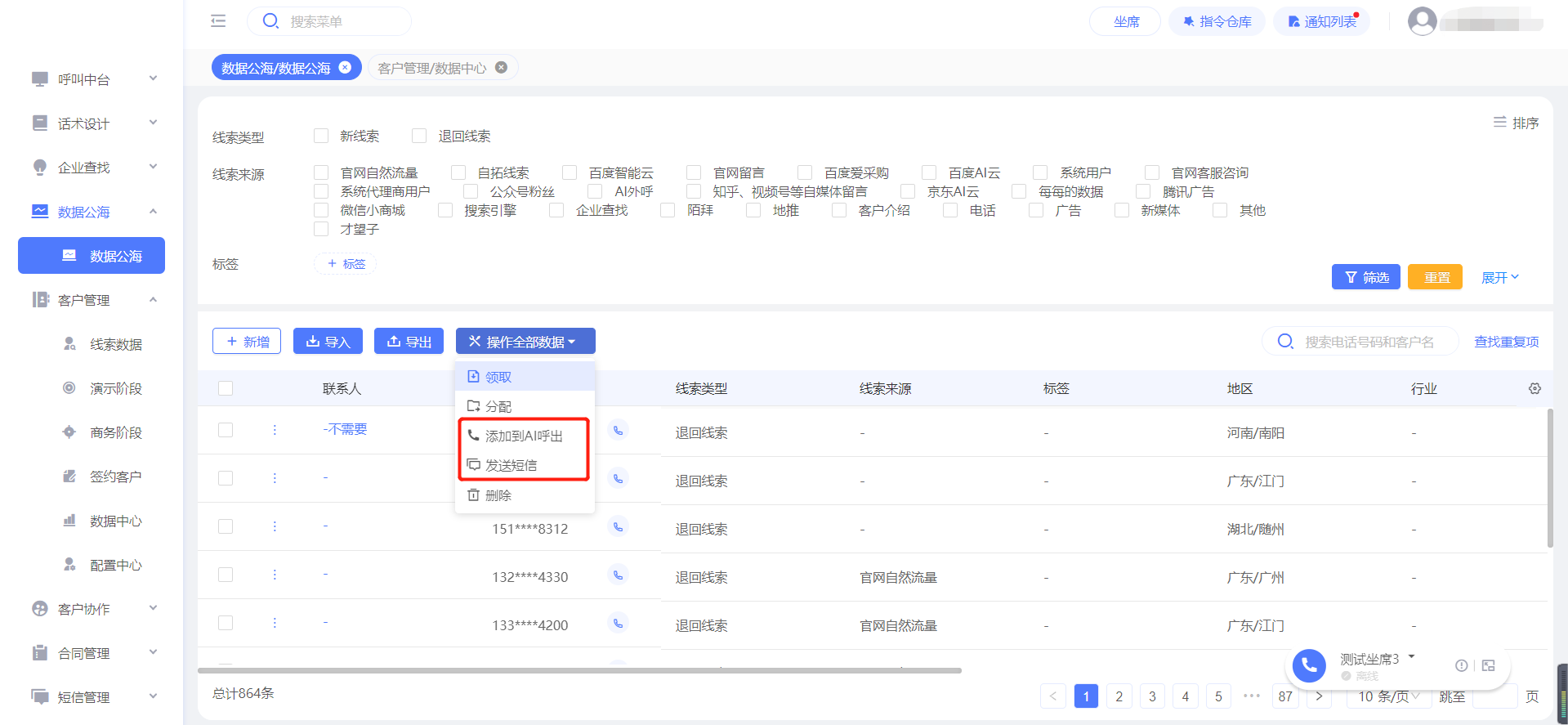
Task: Close the 数据公海/数据公海 tab
Action: pos(346,68)
